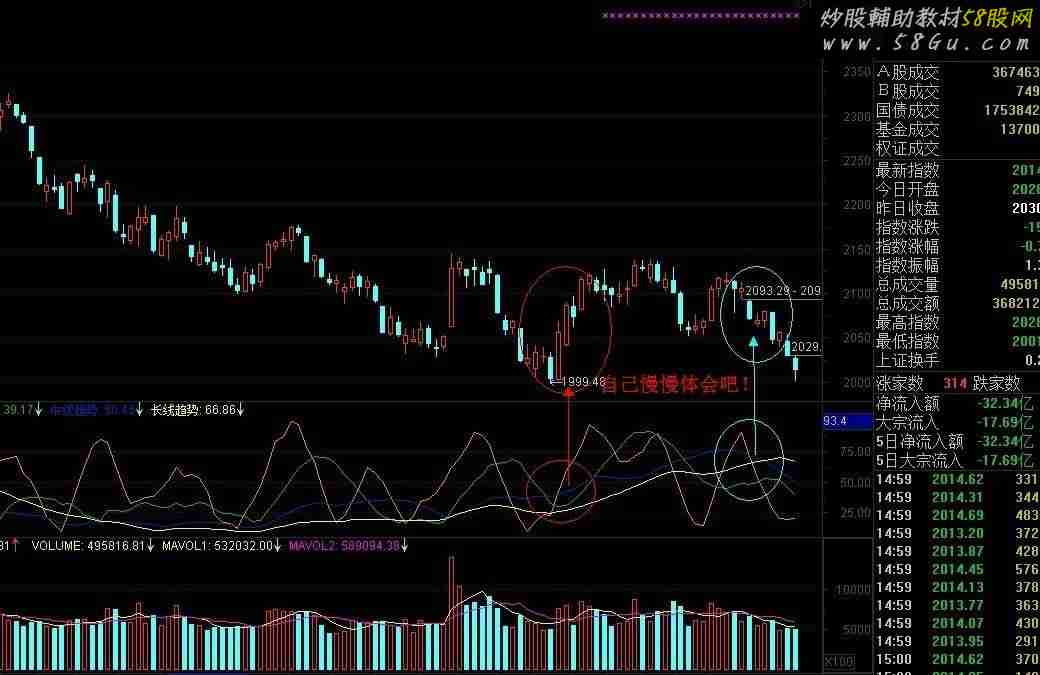Click the 2000 price axis label
Image resolution: width=1040 pixels, height=675 pixels.
pos(856,383)
